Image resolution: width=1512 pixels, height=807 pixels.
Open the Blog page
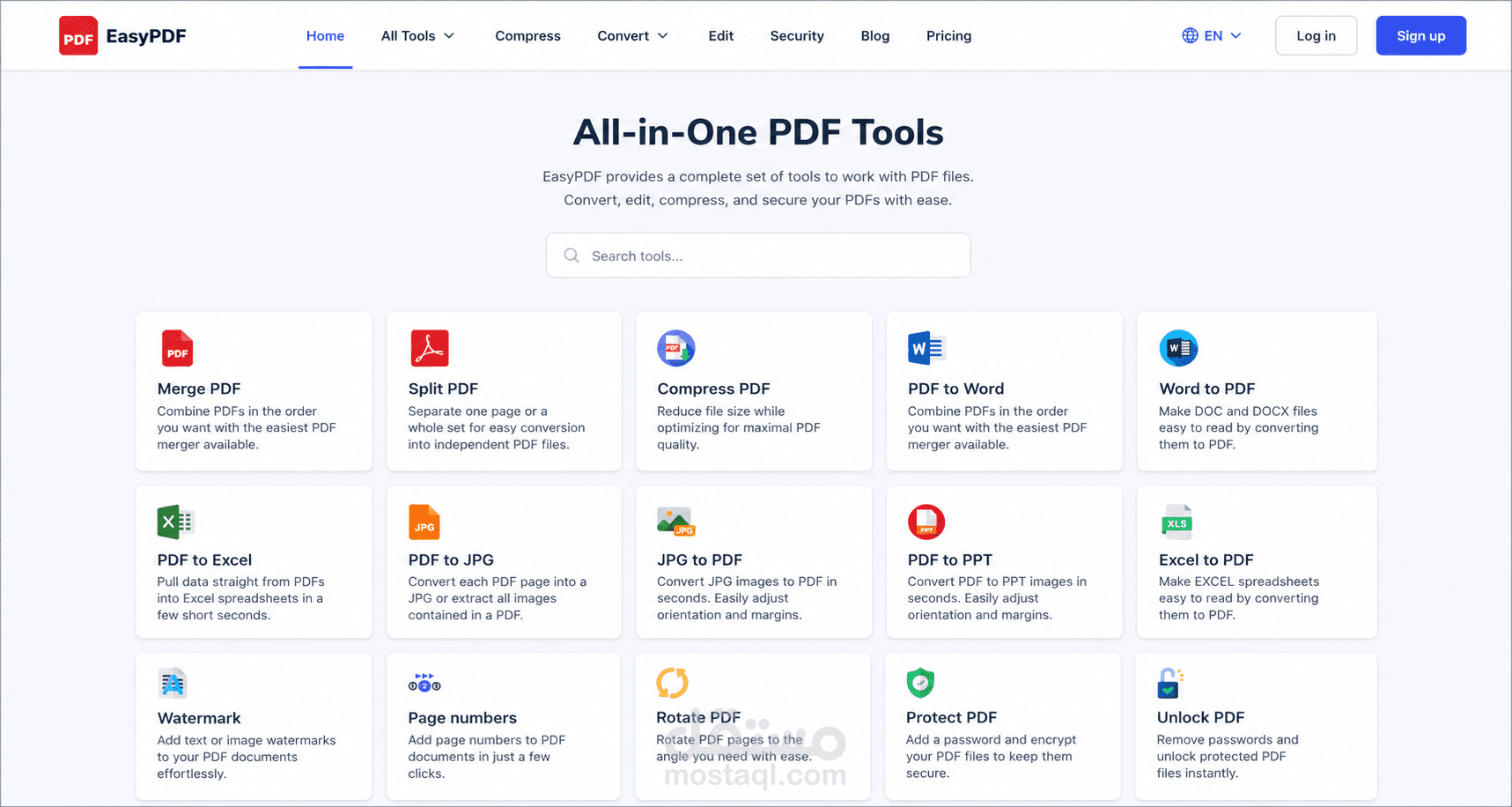874,36
